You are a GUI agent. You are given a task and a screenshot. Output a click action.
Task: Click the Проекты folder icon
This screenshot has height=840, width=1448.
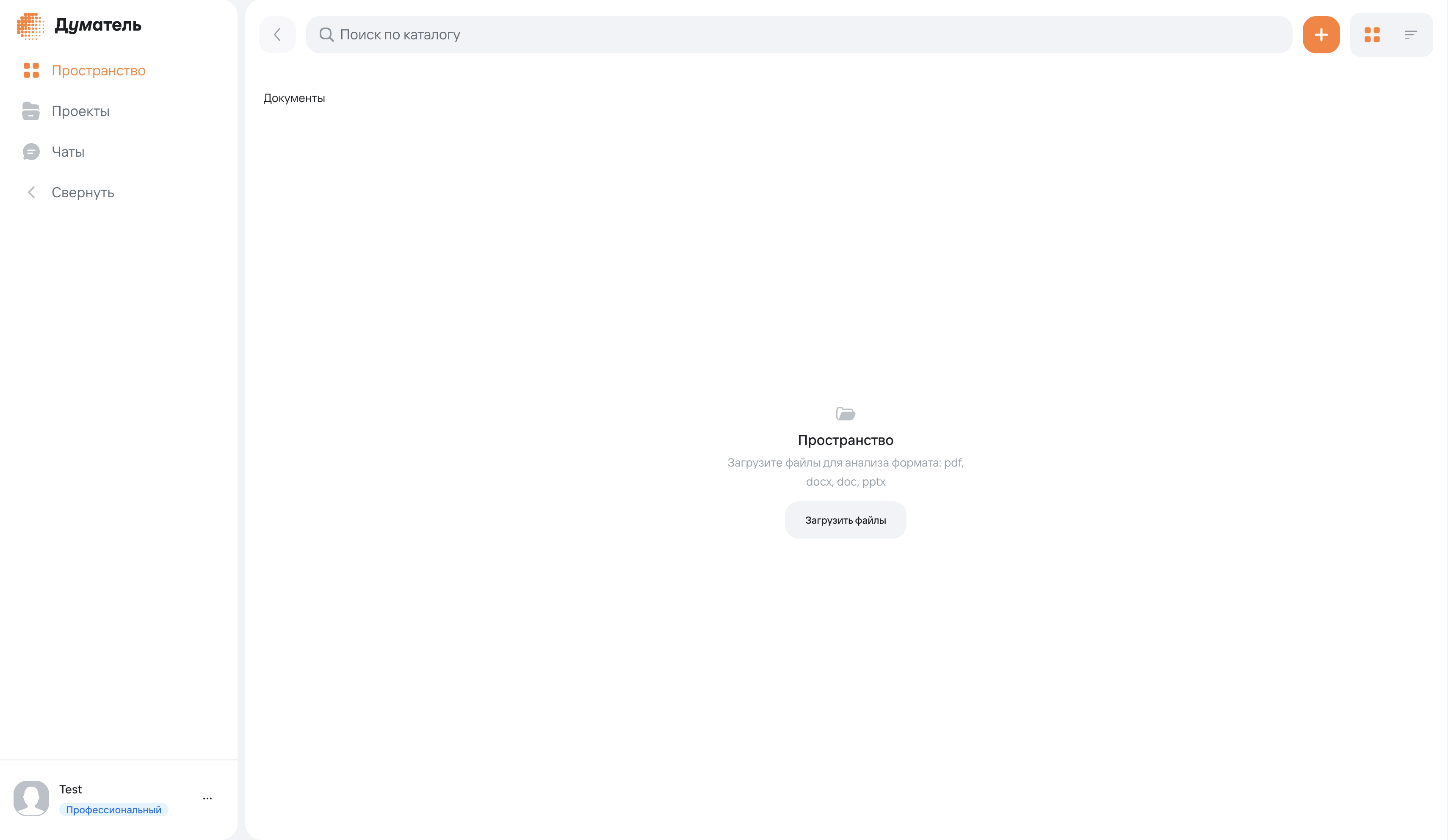click(x=31, y=111)
